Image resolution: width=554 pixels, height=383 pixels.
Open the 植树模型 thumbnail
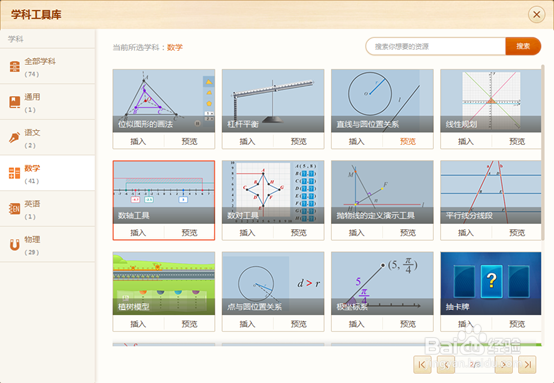point(164,283)
